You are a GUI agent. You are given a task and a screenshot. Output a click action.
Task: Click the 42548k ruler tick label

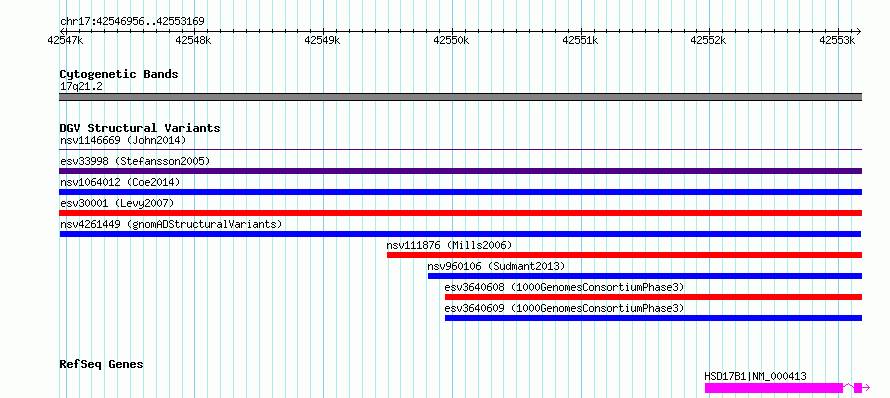[195, 40]
